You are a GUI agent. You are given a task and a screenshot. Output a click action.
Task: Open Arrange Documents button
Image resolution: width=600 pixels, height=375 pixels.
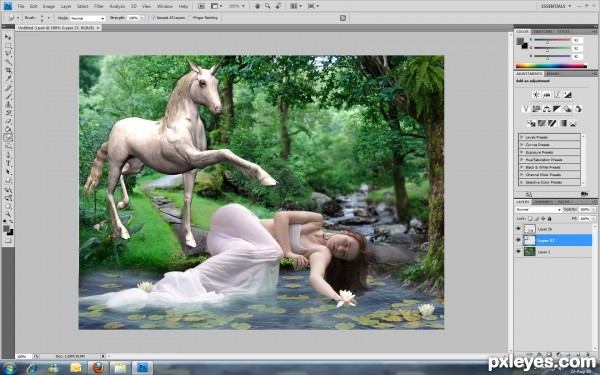point(295,6)
